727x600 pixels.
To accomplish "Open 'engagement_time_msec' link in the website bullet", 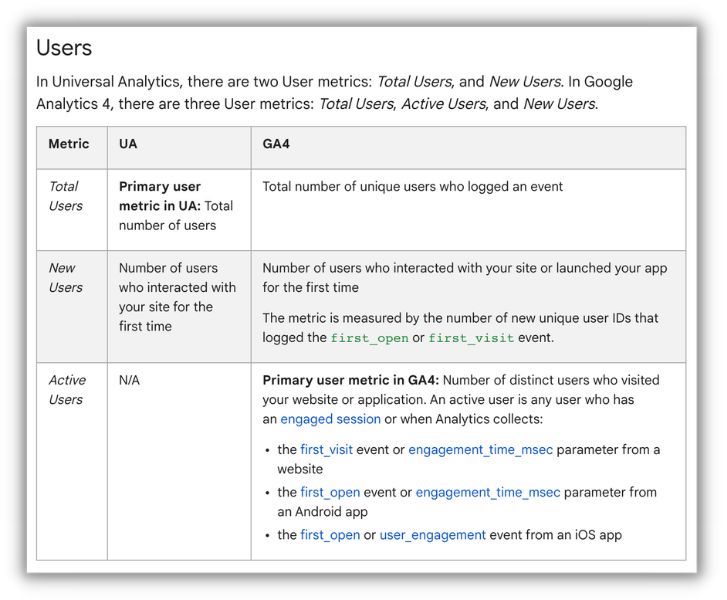I will (480, 450).
